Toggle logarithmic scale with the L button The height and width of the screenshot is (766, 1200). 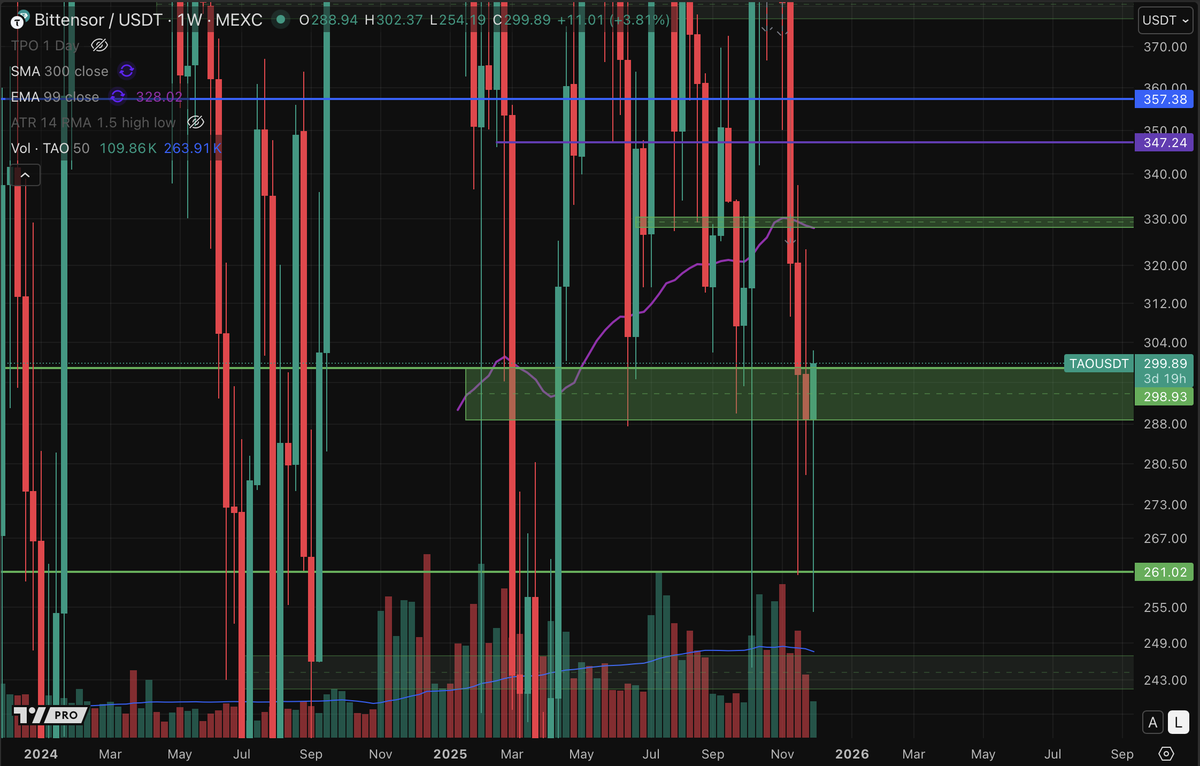tap(1178, 722)
